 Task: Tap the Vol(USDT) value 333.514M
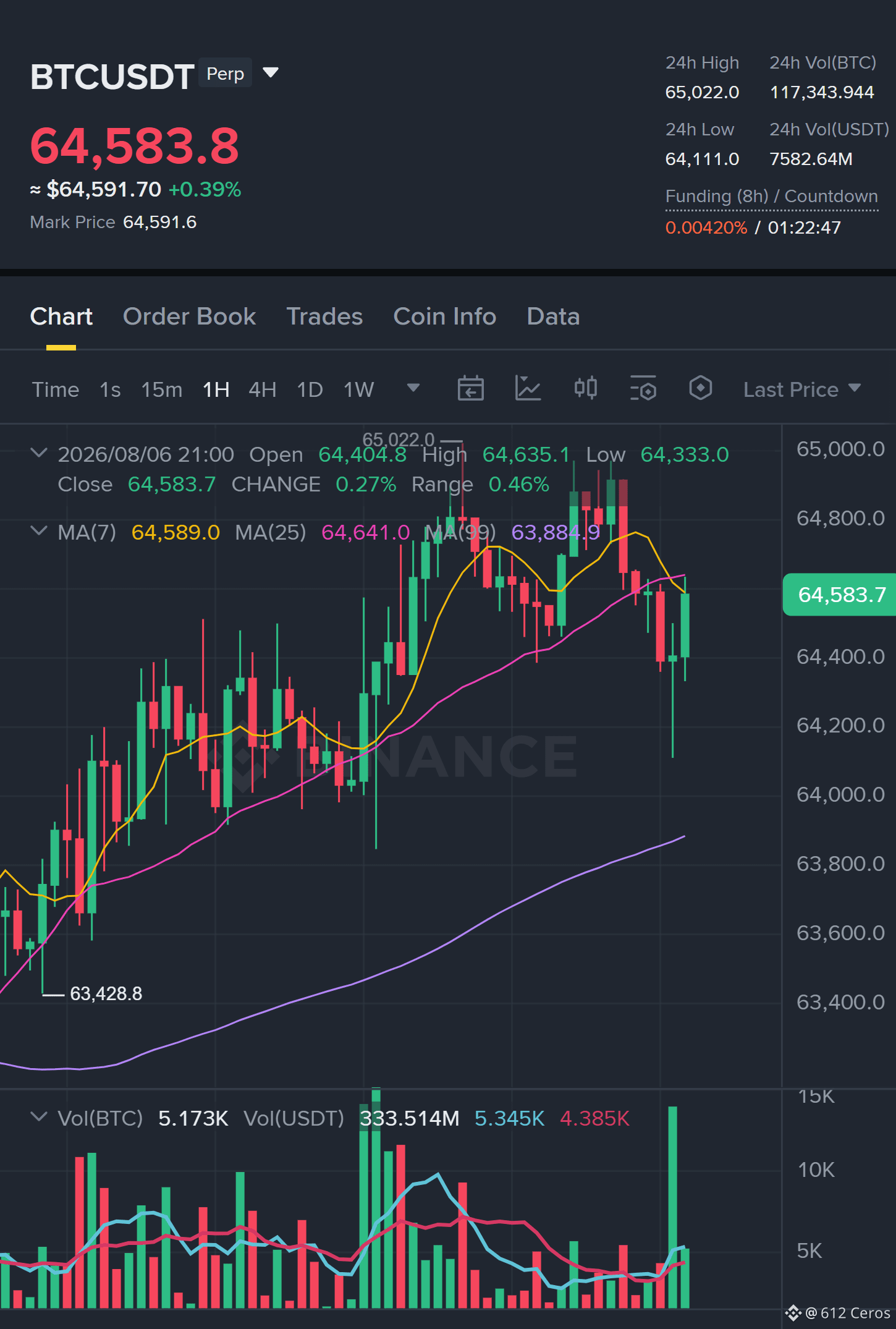coord(410,1118)
